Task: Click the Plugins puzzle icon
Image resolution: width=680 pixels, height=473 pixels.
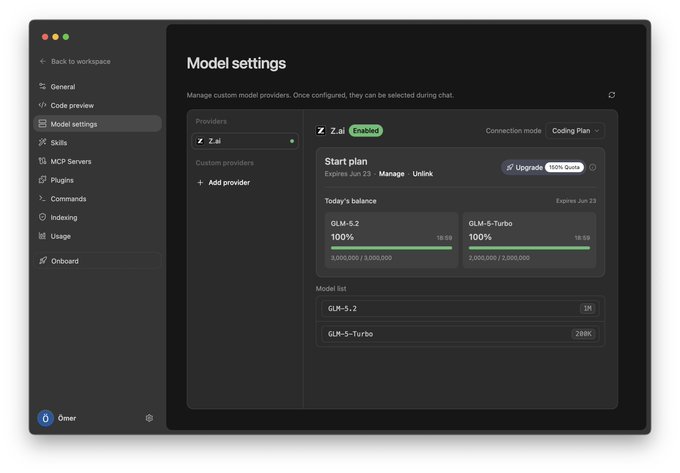Action: pos(42,179)
